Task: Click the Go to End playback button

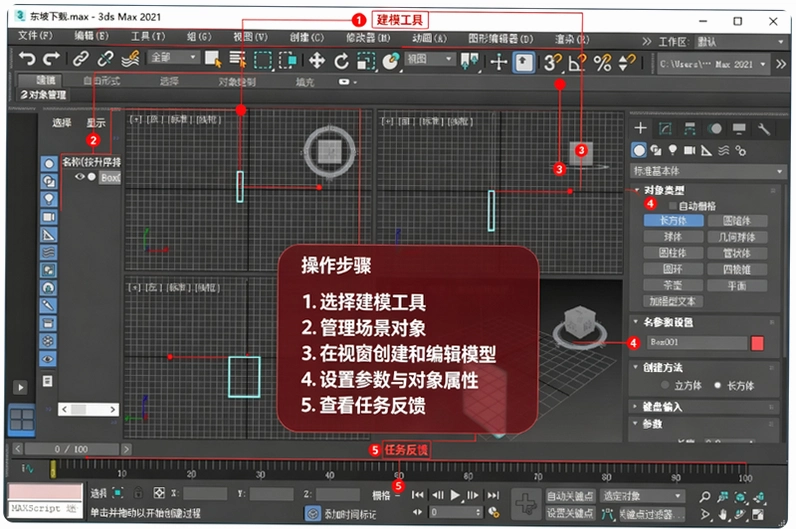Action: [493, 495]
